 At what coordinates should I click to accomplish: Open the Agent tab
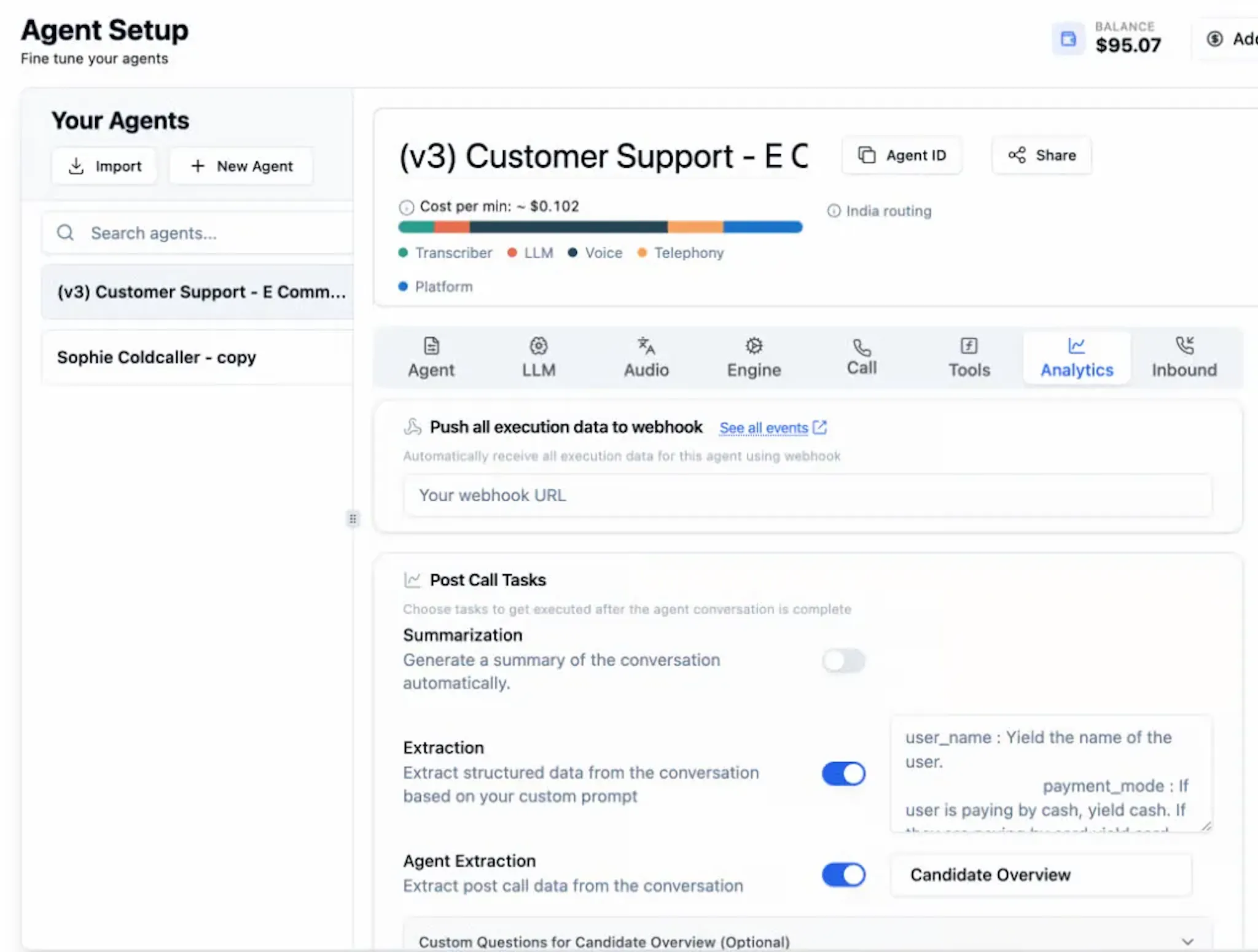pos(431,357)
